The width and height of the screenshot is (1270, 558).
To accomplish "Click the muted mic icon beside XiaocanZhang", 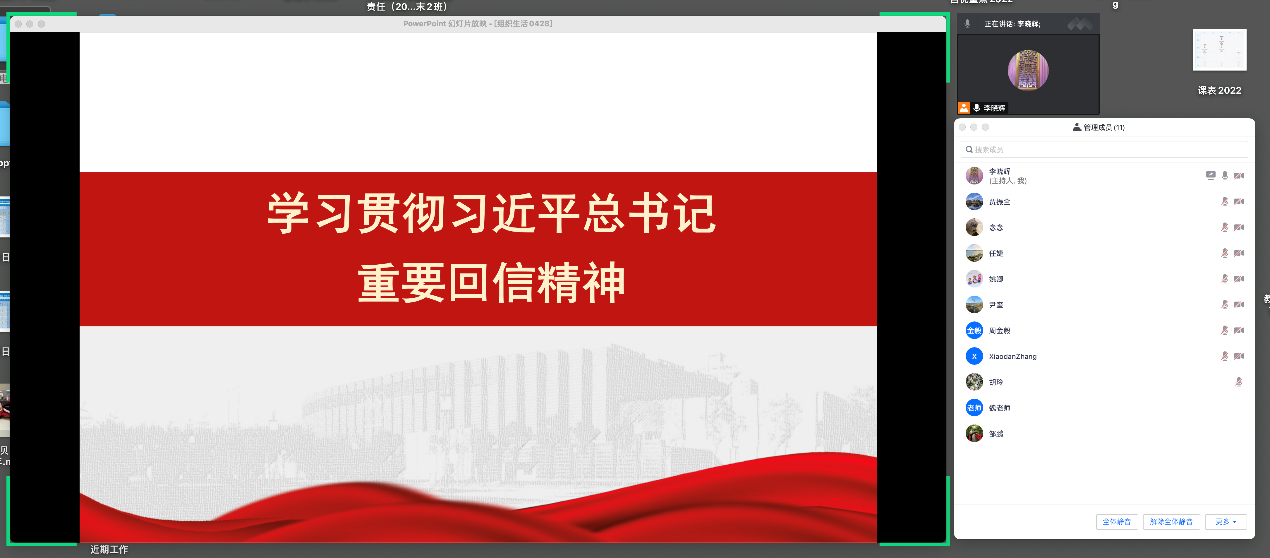I will [x=1225, y=356].
